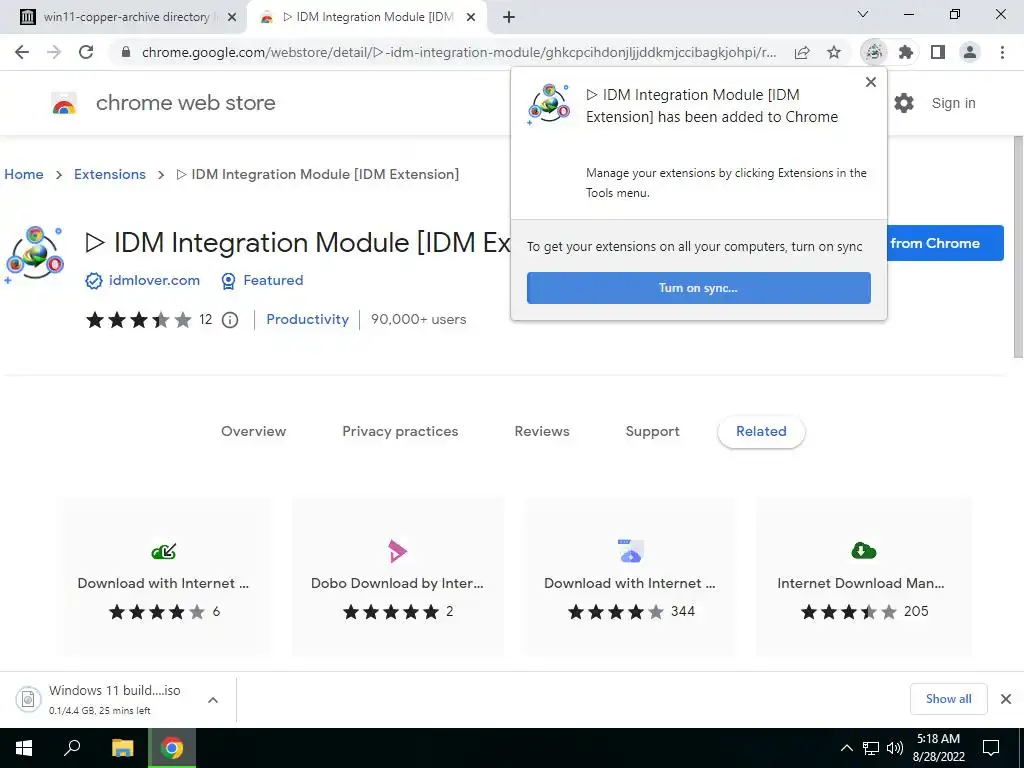Share this page via the share icon
This screenshot has width=1024, height=768.
[802, 52]
